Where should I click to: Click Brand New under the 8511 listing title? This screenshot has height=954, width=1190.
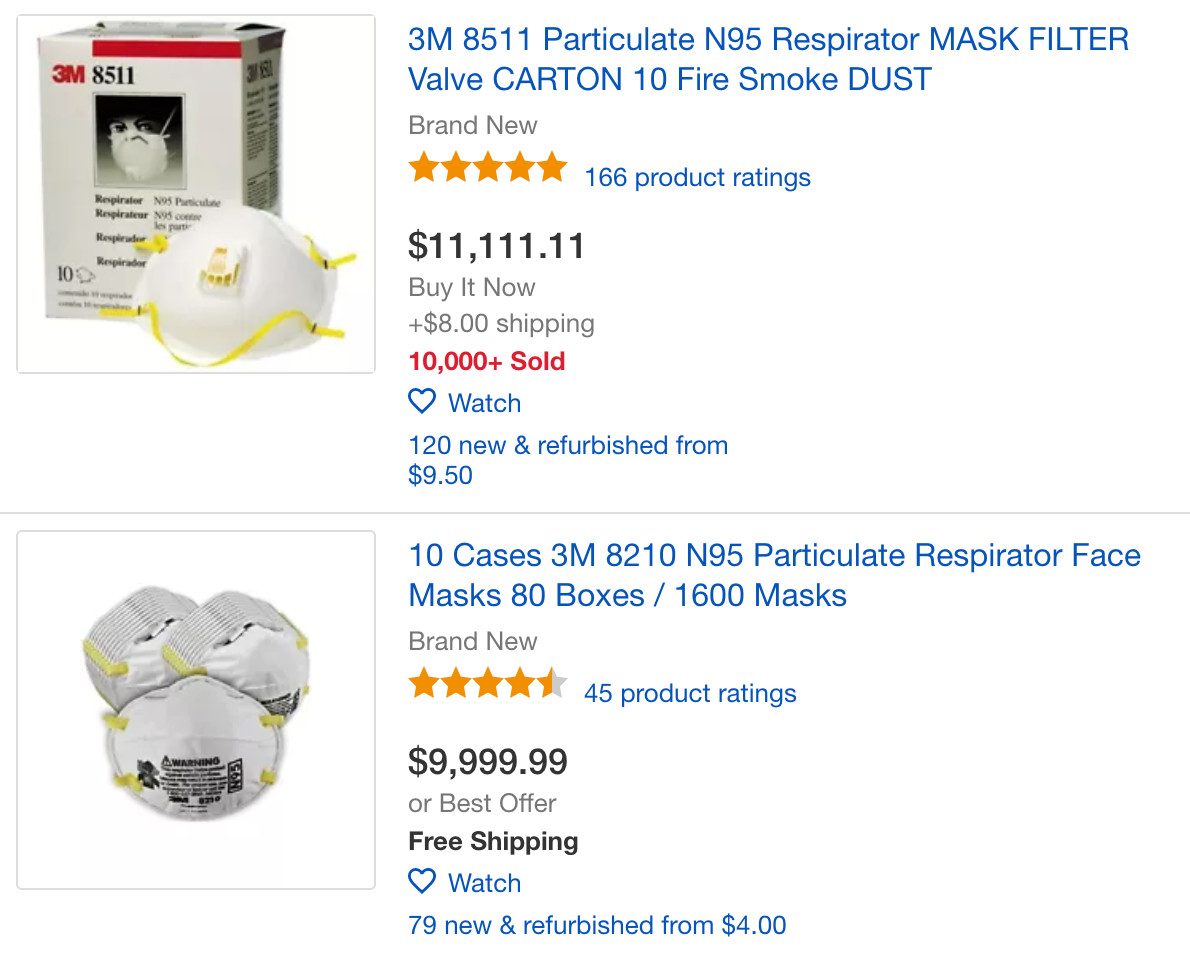[472, 126]
